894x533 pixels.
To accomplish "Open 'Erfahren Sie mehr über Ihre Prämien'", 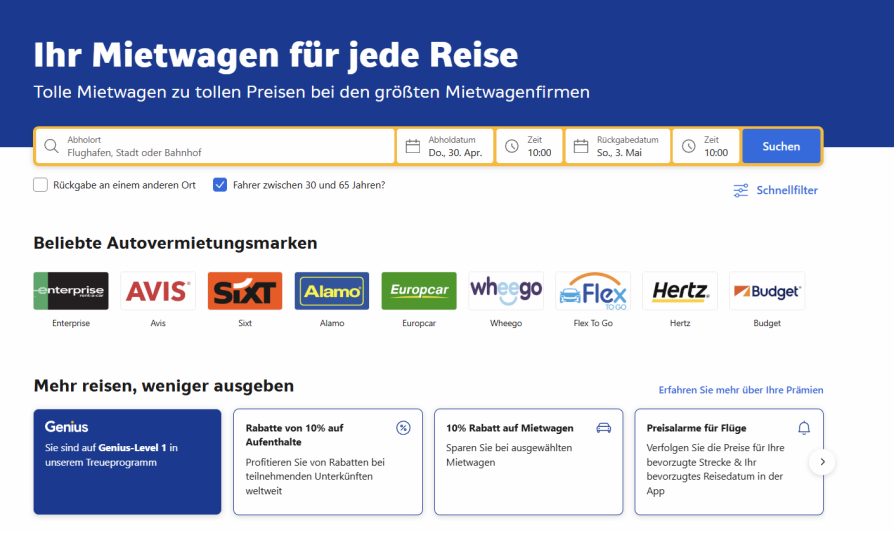I will [x=741, y=390].
